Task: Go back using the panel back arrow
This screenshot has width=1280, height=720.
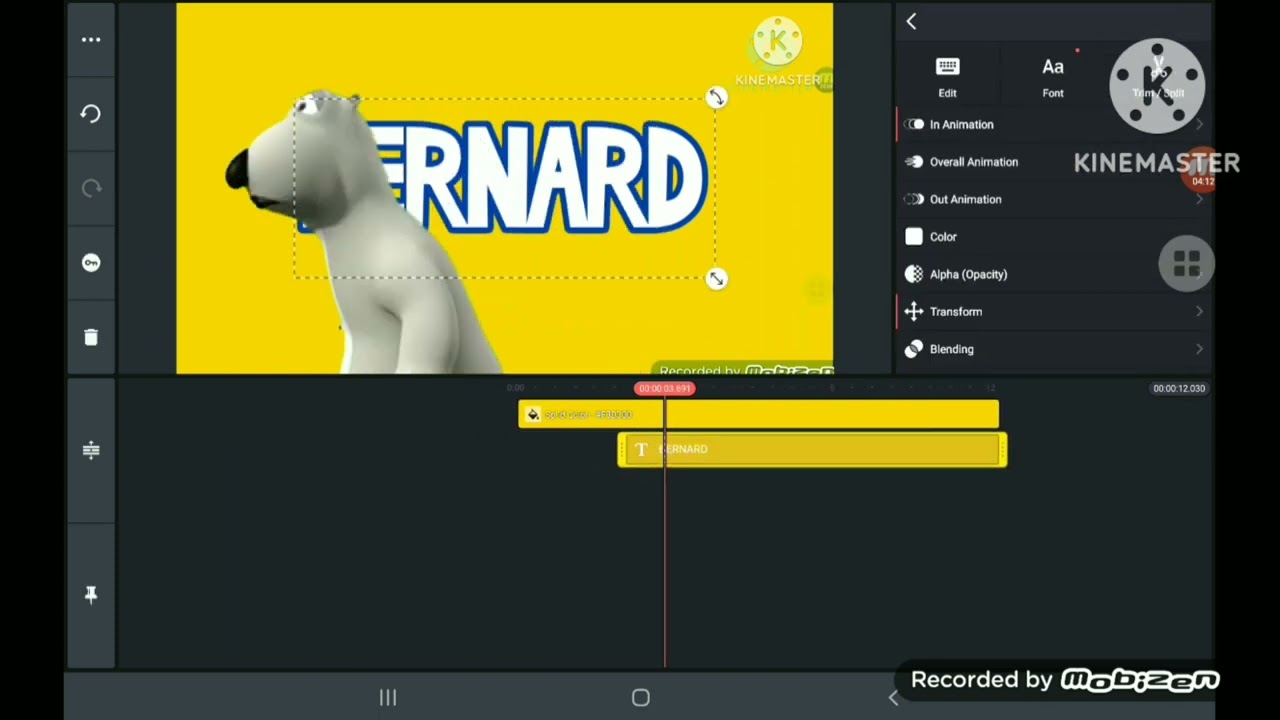Action: click(x=911, y=21)
